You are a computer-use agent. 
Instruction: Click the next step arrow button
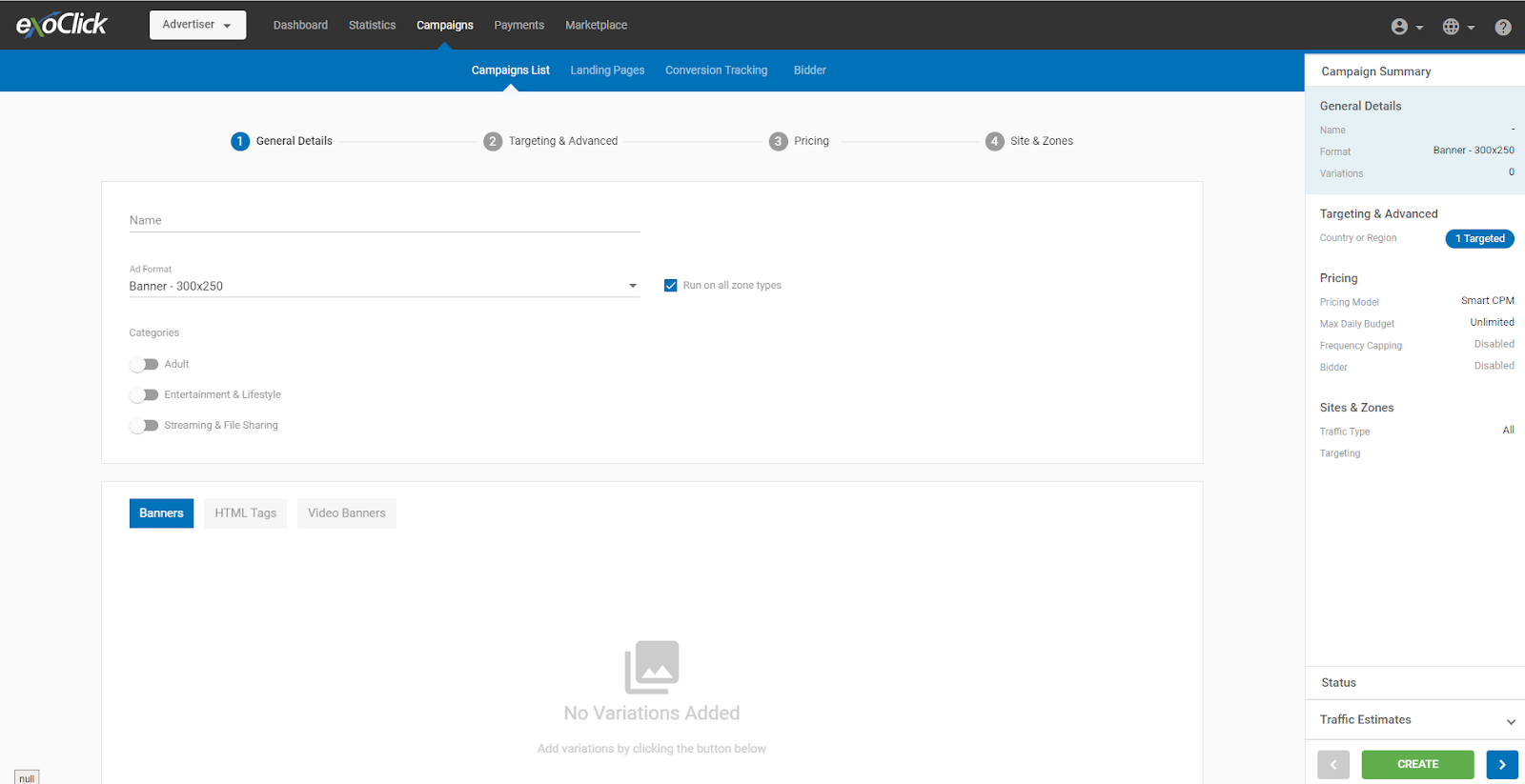coord(1501,764)
